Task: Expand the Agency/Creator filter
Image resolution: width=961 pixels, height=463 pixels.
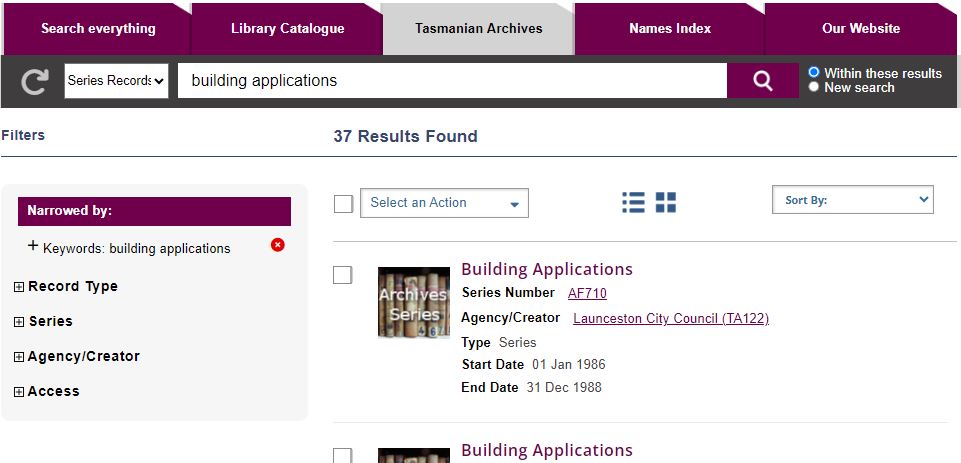Action: (19, 357)
